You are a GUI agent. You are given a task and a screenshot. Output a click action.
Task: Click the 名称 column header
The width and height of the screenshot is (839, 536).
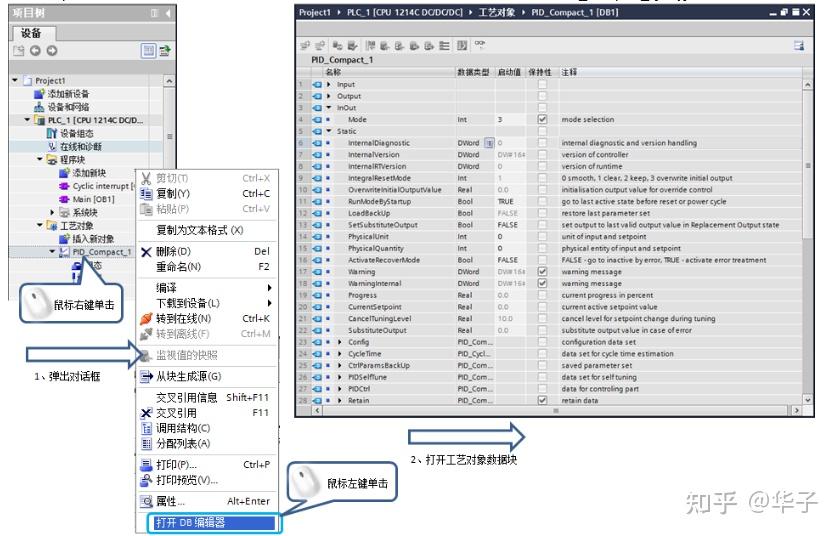point(390,72)
